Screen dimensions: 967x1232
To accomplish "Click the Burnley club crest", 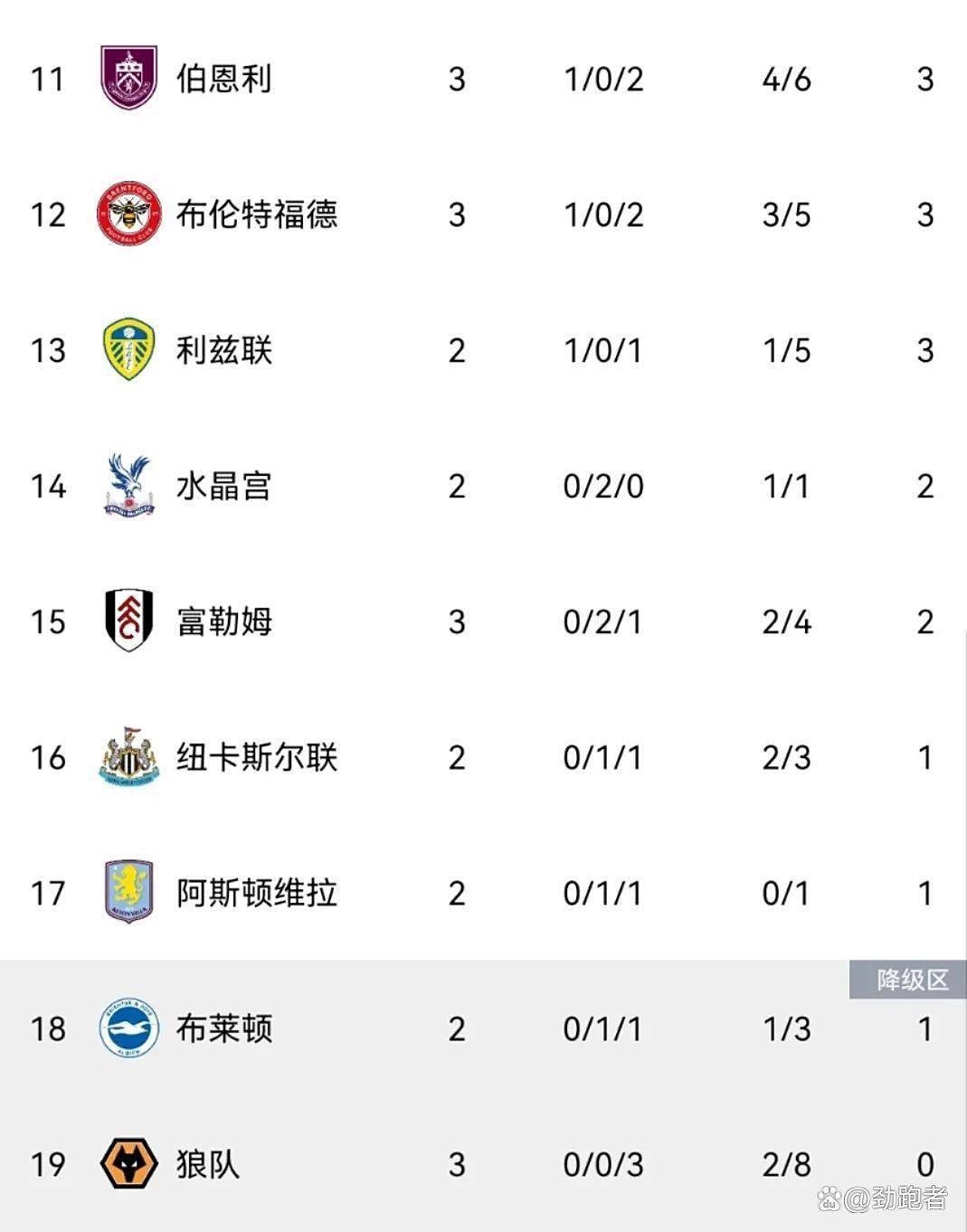I will (128, 78).
